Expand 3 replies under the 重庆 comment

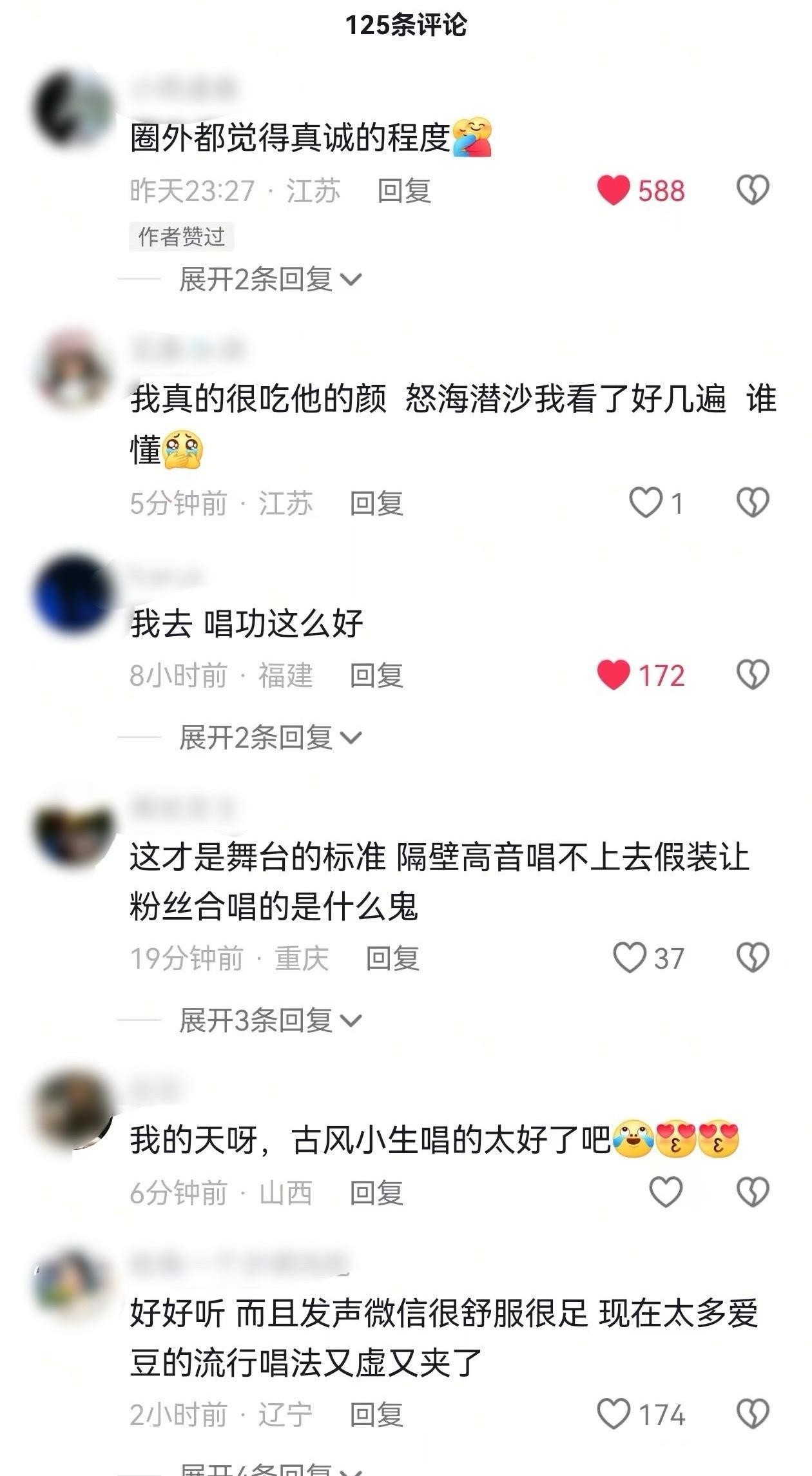pos(271,1020)
